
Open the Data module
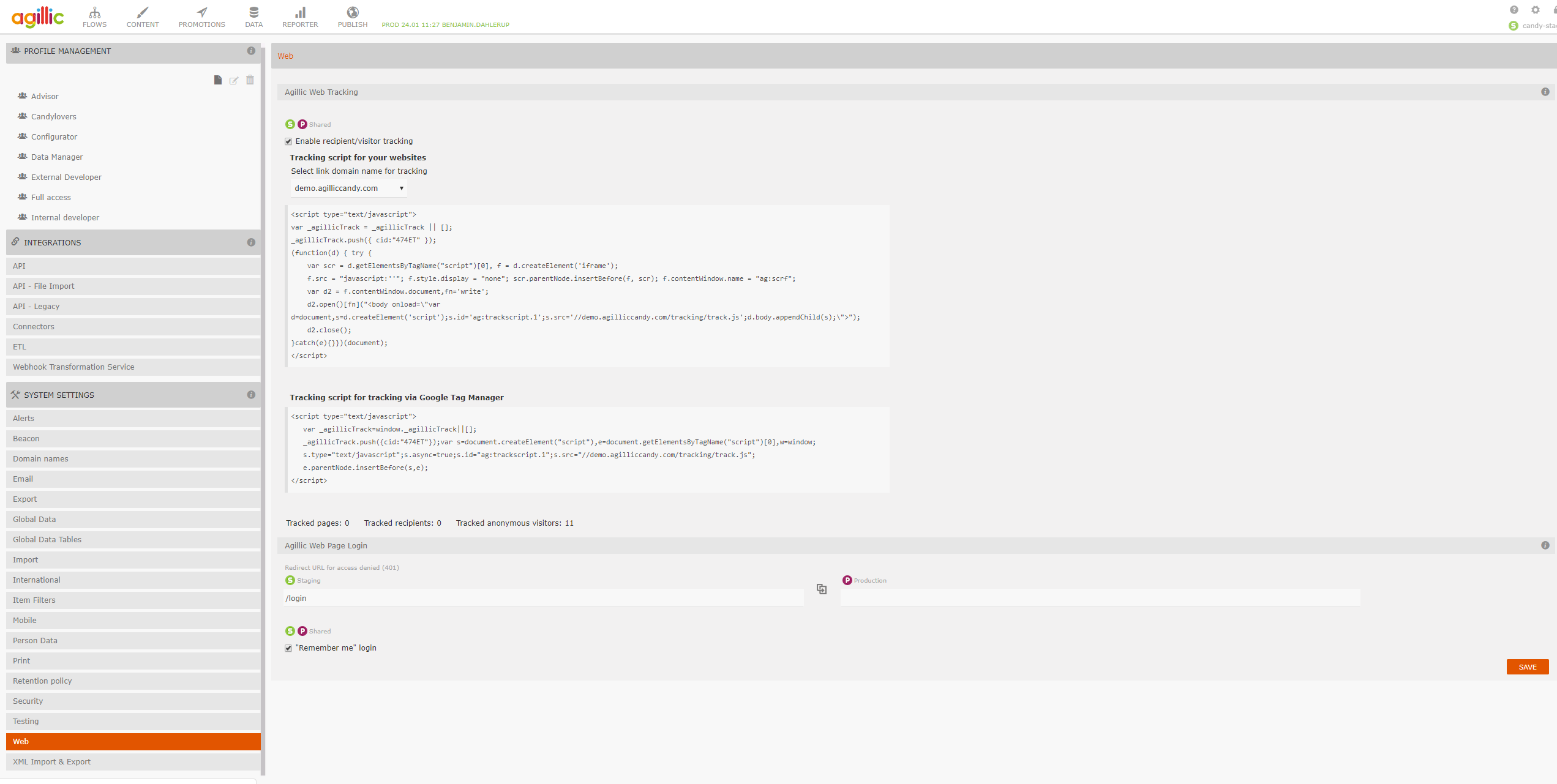(253, 16)
